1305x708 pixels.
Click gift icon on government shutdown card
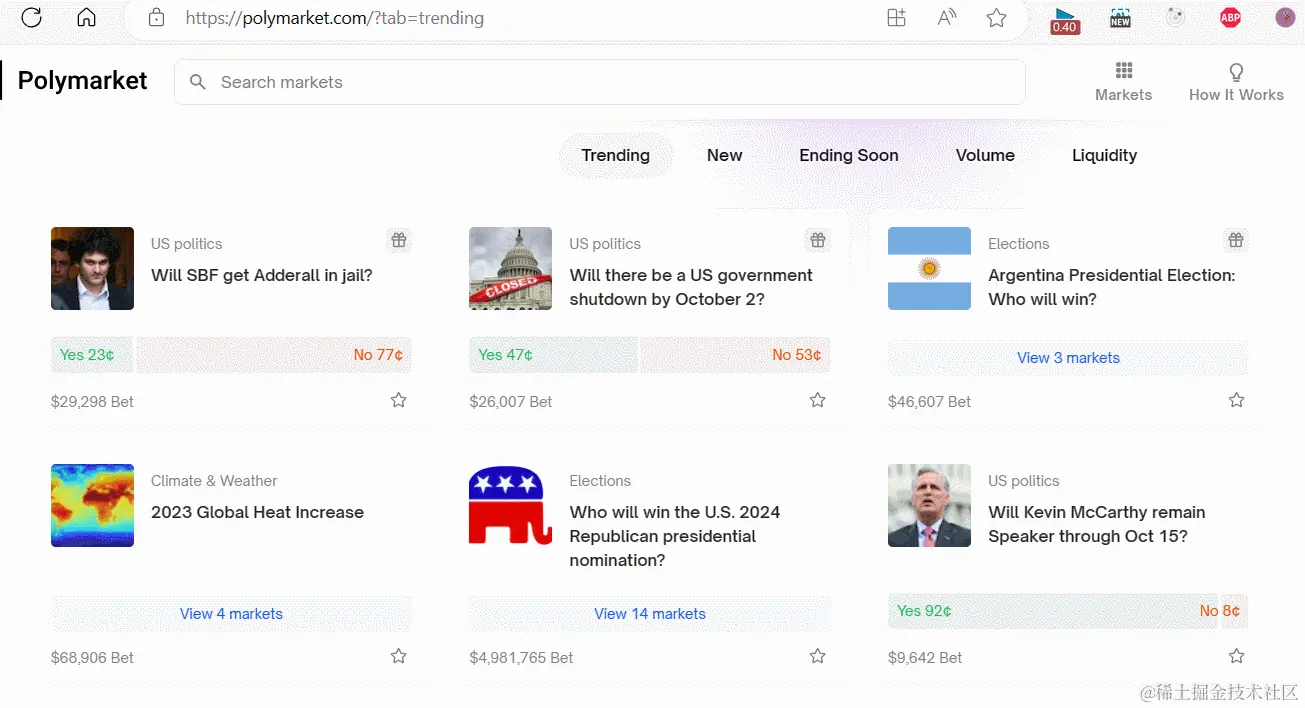click(x=818, y=240)
